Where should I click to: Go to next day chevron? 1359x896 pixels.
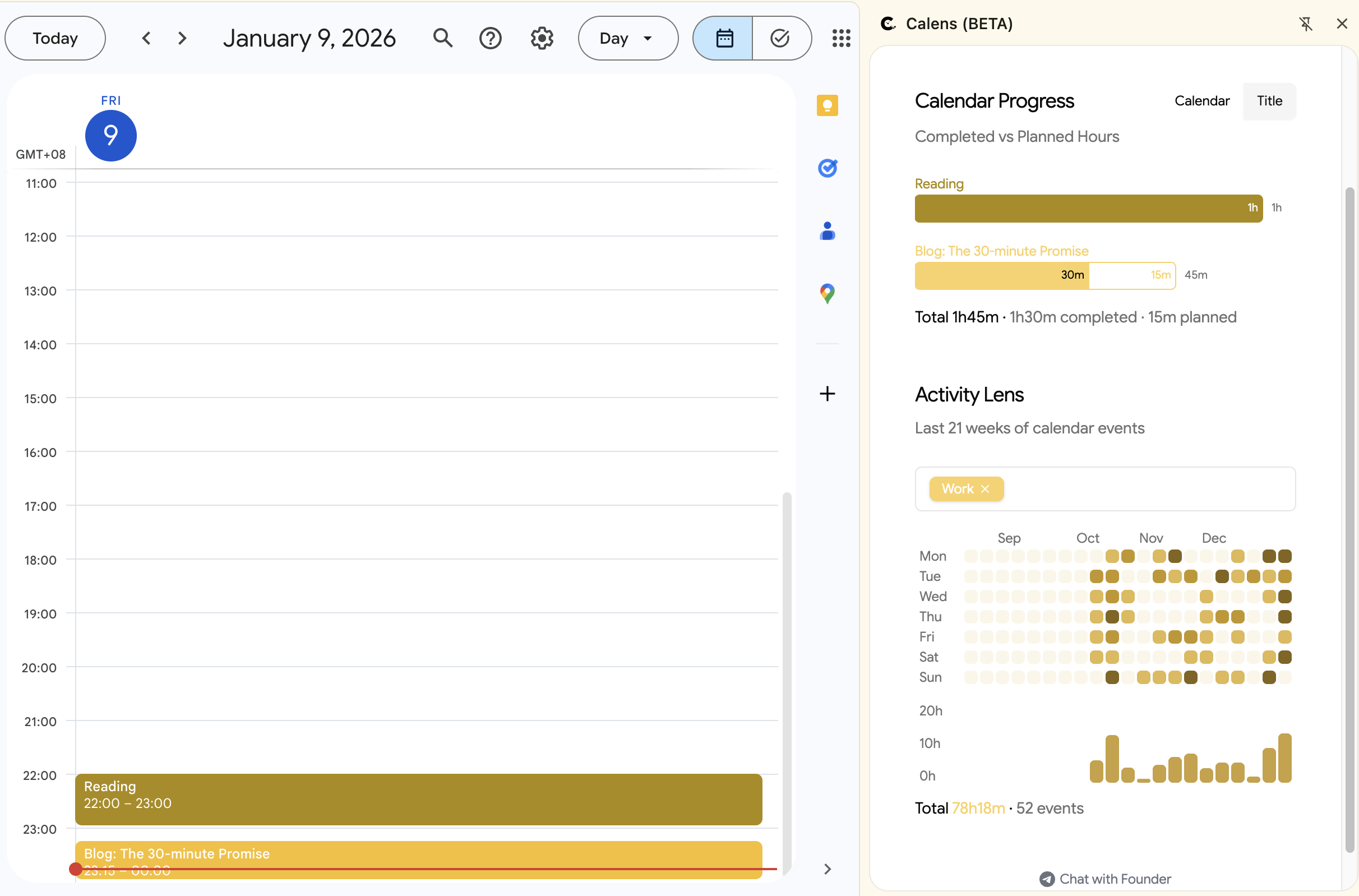[182, 38]
